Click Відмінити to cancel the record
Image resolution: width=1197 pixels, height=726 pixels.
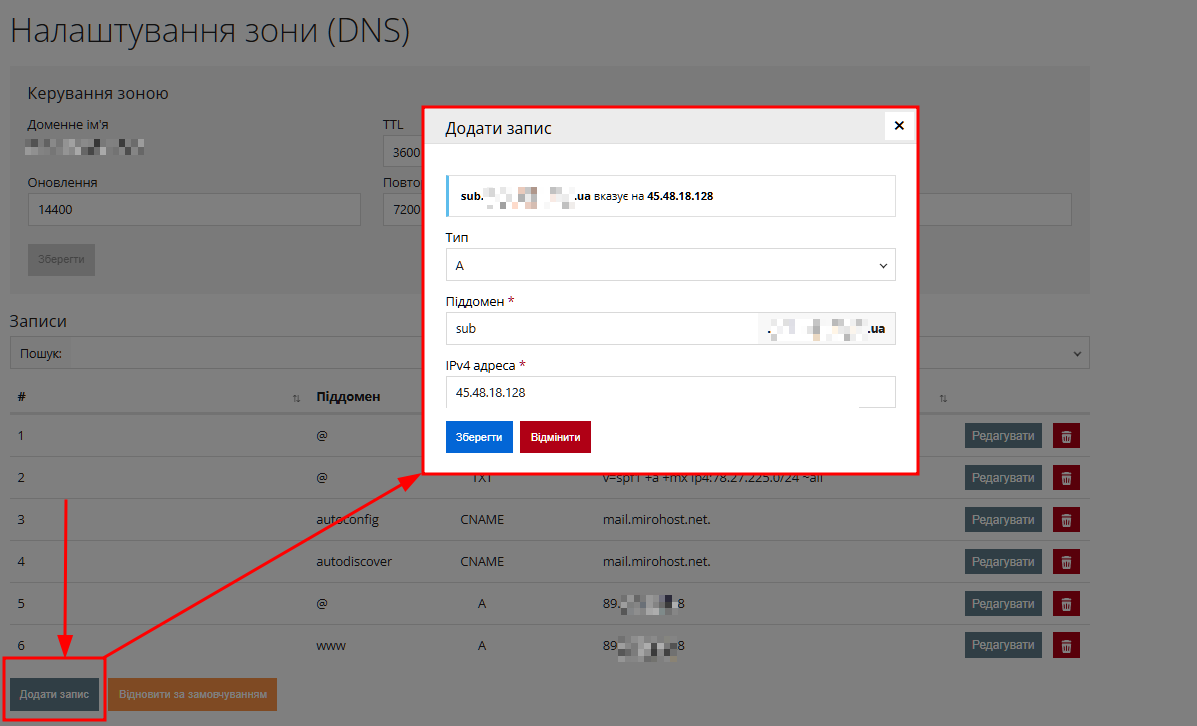pos(555,436)
